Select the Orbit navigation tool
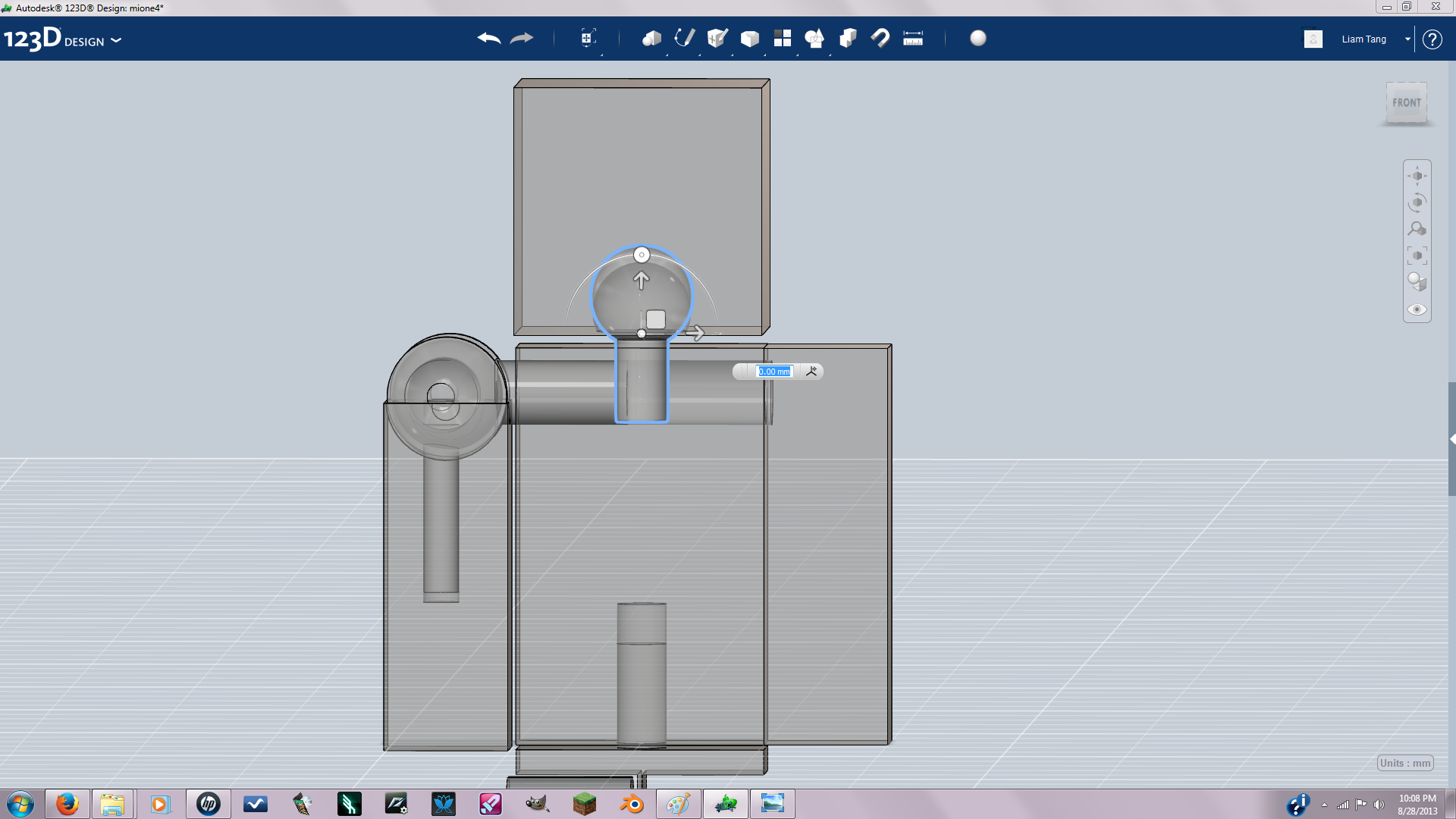Image resolution: width=1456 pixels, height=819 pixels. tap(1417, 202)
